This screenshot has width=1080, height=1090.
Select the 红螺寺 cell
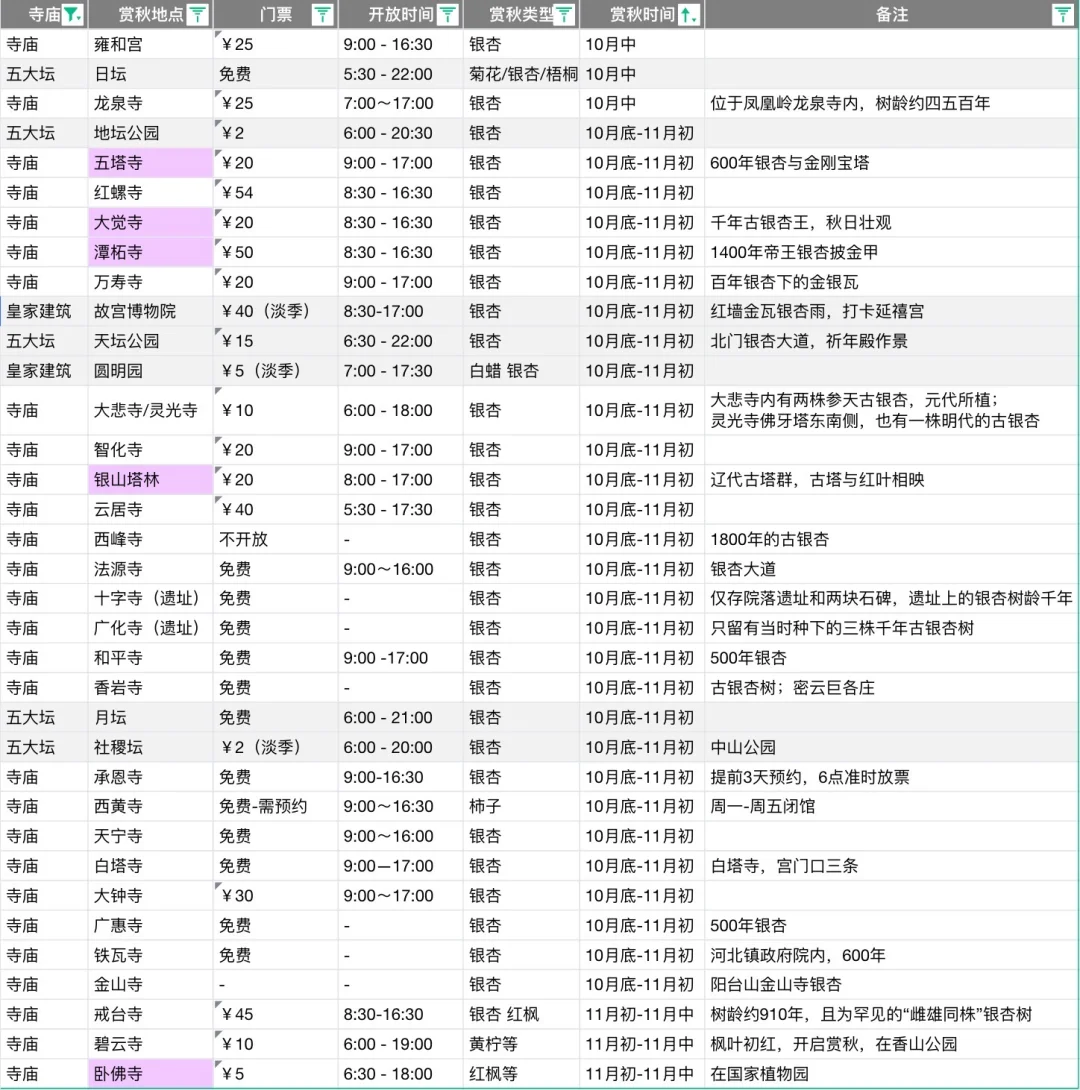point(150,193)
